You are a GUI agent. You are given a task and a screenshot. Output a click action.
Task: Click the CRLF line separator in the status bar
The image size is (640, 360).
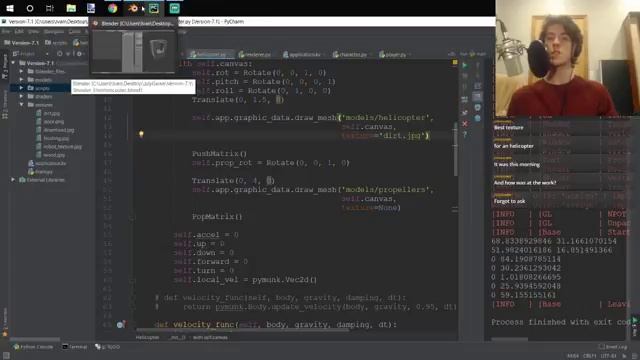pyautogui.click(x=589, y=356)
